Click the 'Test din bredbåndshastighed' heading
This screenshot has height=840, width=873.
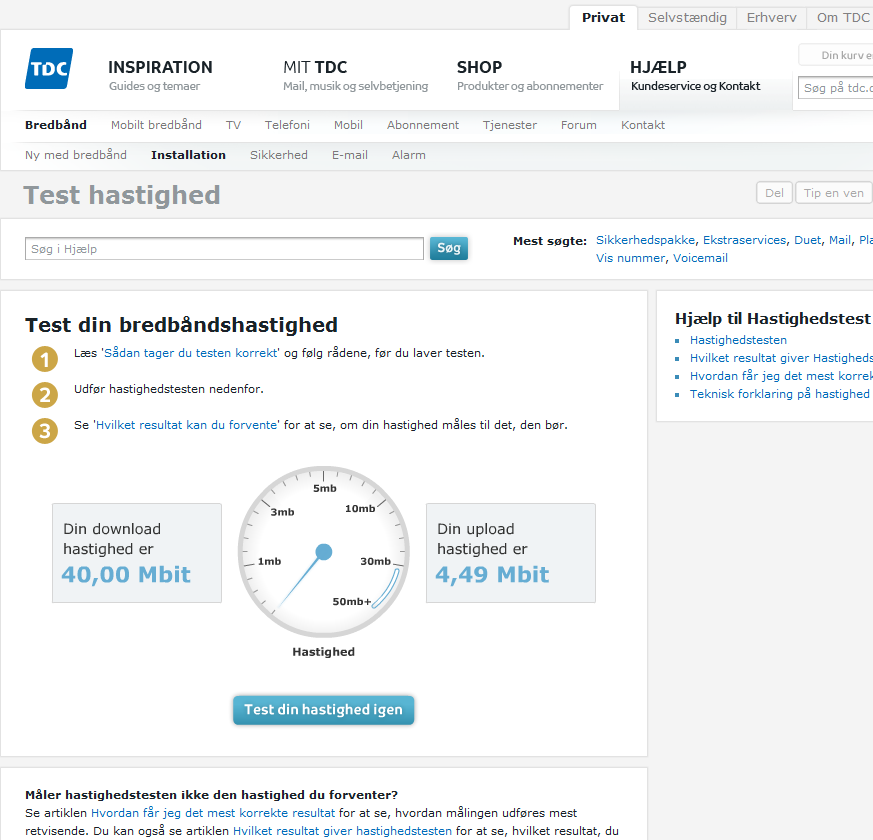tap(182, 325)
